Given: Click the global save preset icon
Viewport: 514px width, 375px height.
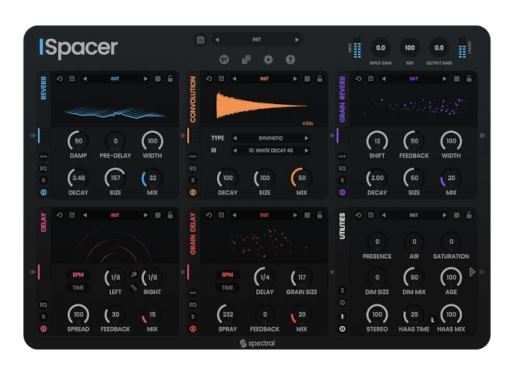Looking at the screenshot, I should [201, 40].
